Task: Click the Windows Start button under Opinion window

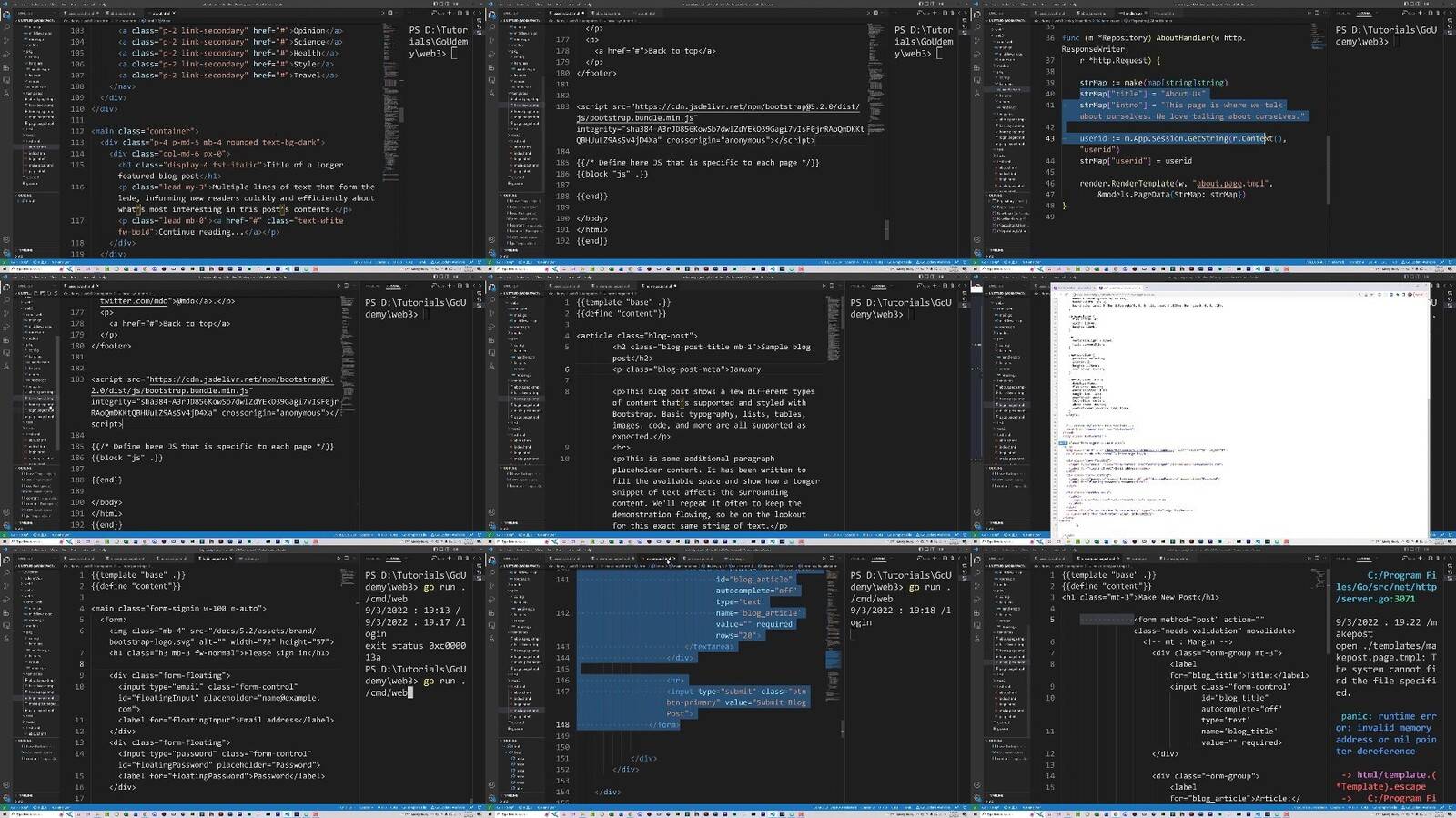Action: click(5, 268)
